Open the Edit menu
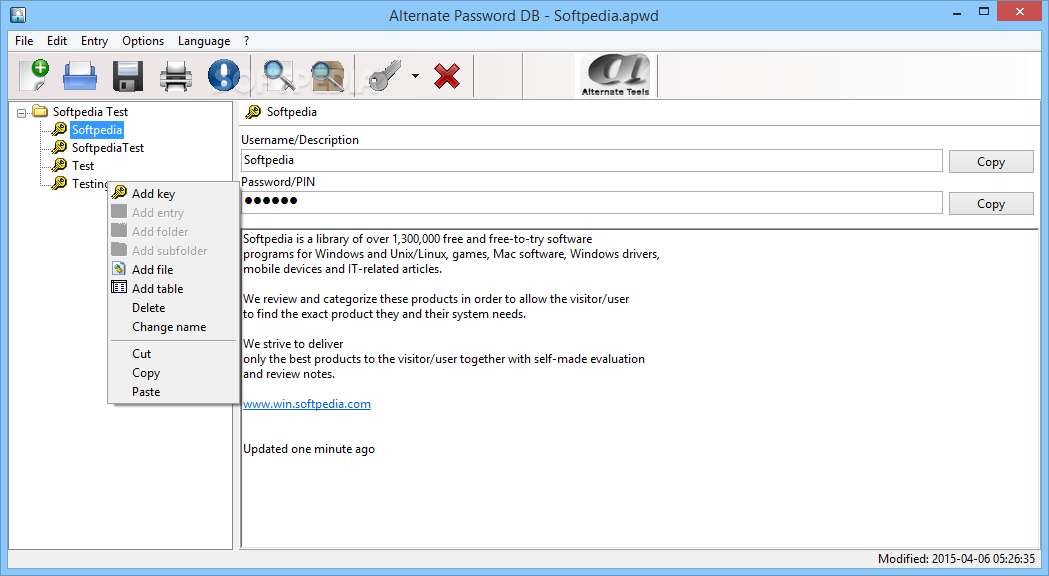Image resolution: width=1049 pixels, height=576 pixels. click(57, 41)
